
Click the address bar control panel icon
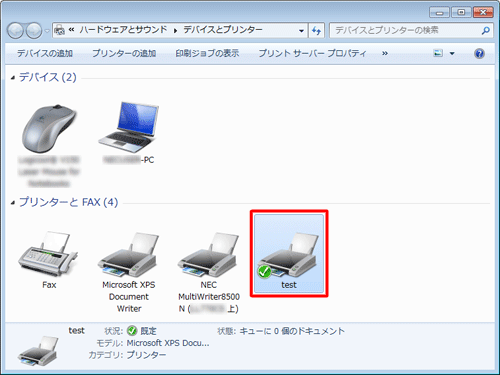(x=59, y=30)
